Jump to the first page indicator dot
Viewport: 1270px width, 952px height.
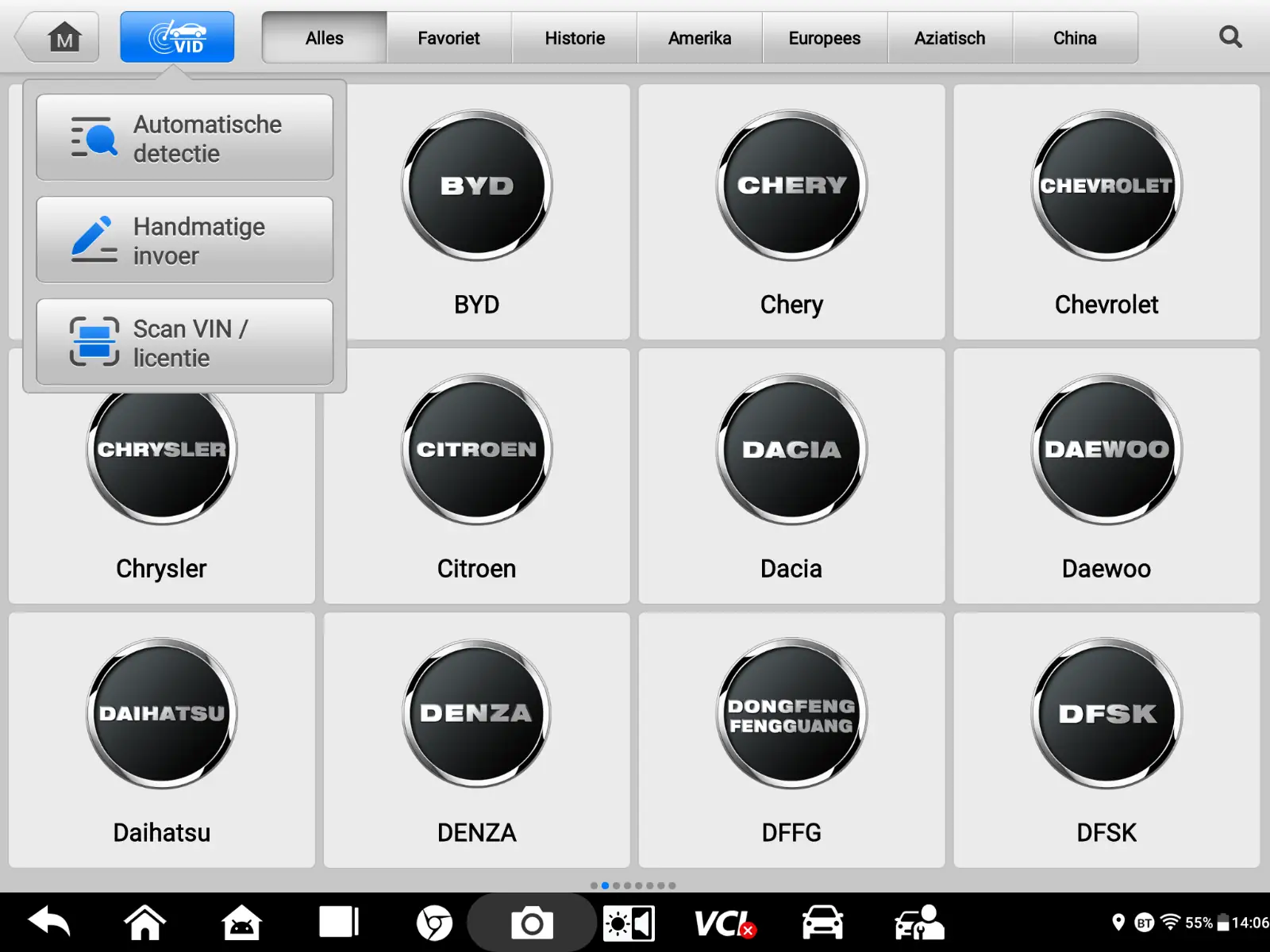click(594, 885)
